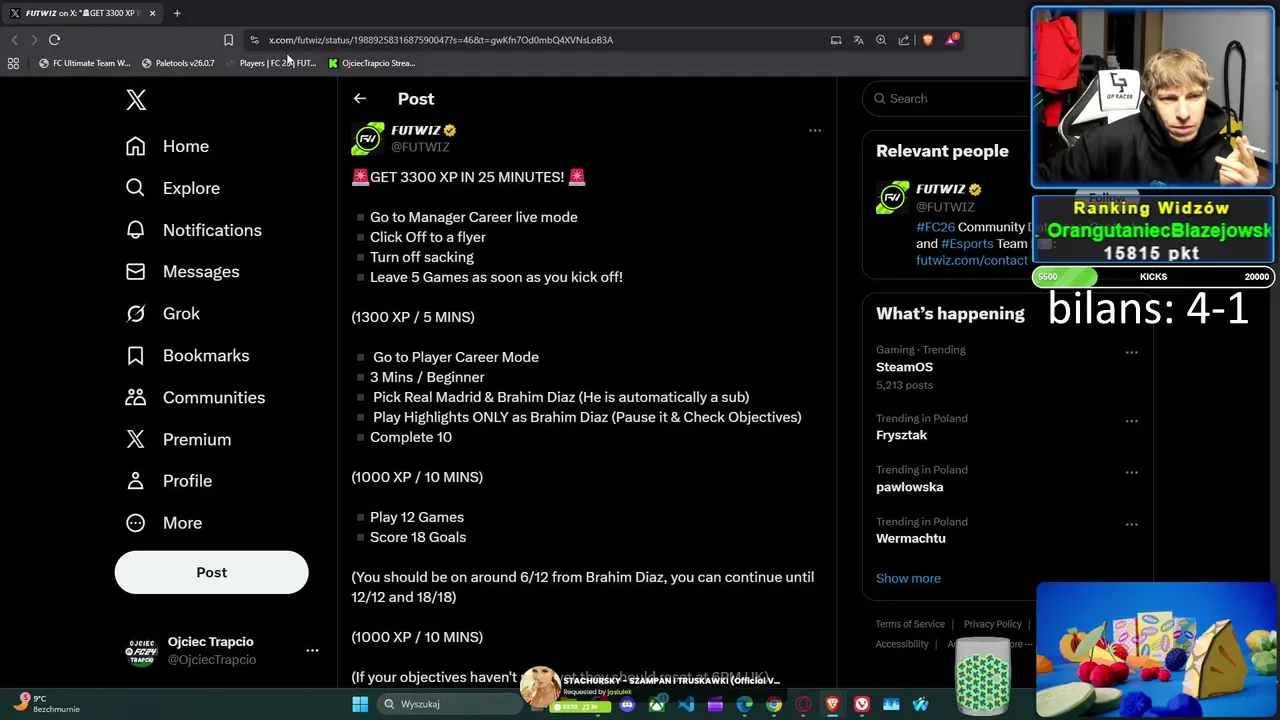1280x720 pixels.
Task: Click Show more under What's happening
Action: point(908,578)
